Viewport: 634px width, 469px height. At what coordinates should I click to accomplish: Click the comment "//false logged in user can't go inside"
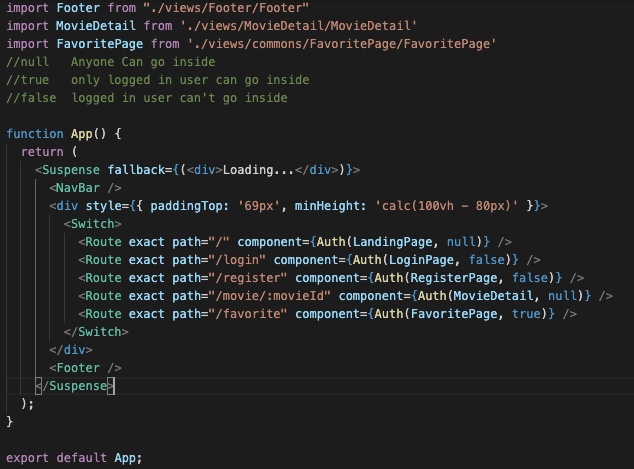click(x=147, y=98)
